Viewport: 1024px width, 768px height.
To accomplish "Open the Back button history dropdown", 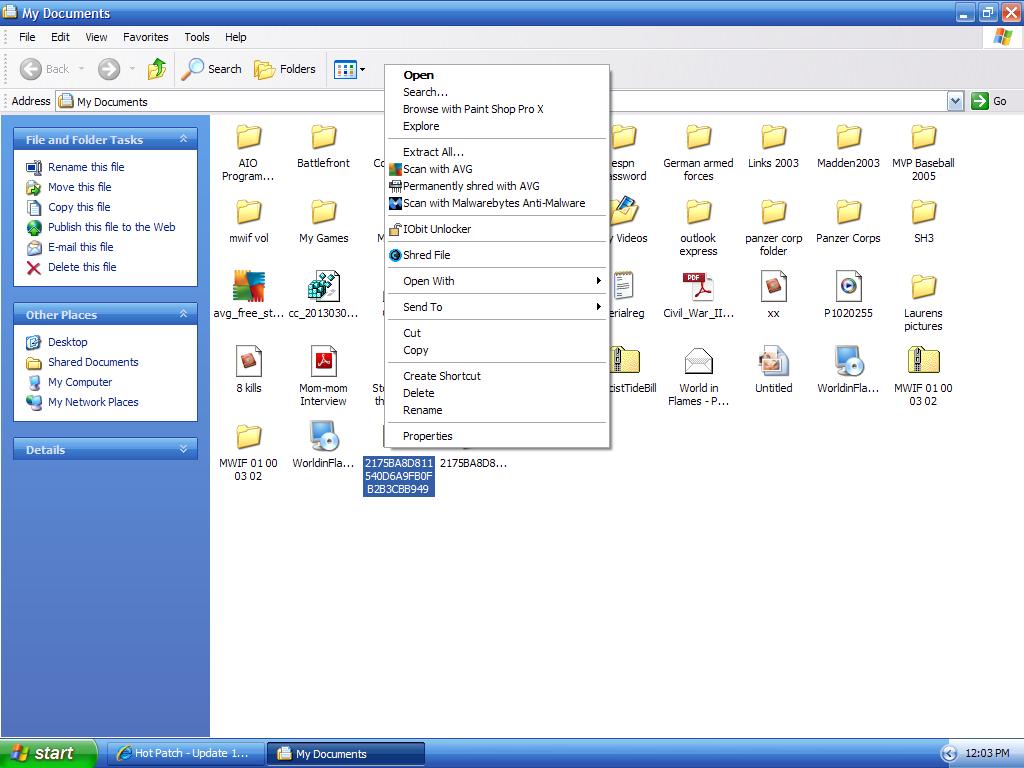I will [x=82, y=69].
